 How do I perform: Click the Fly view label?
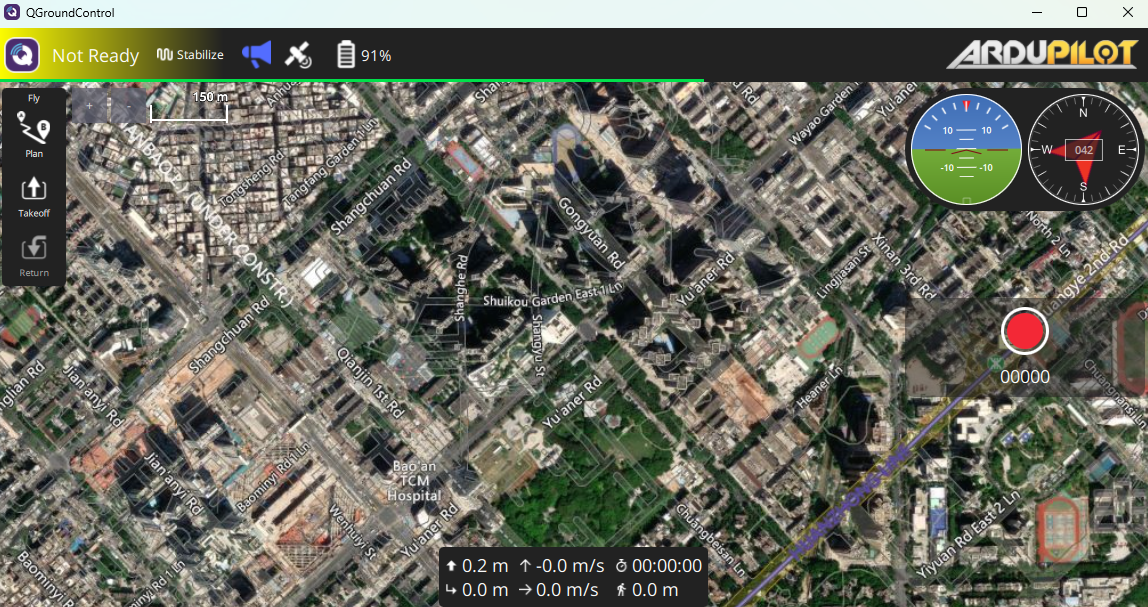(34, 98)
